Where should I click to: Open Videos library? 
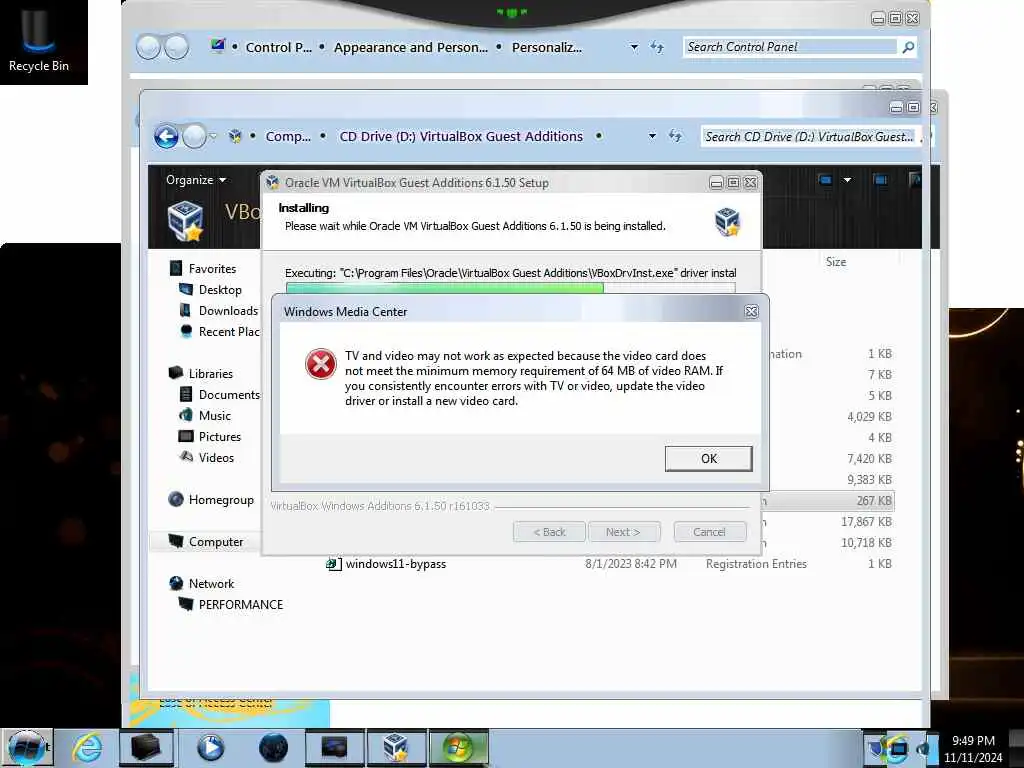click(x=216, y=458)
